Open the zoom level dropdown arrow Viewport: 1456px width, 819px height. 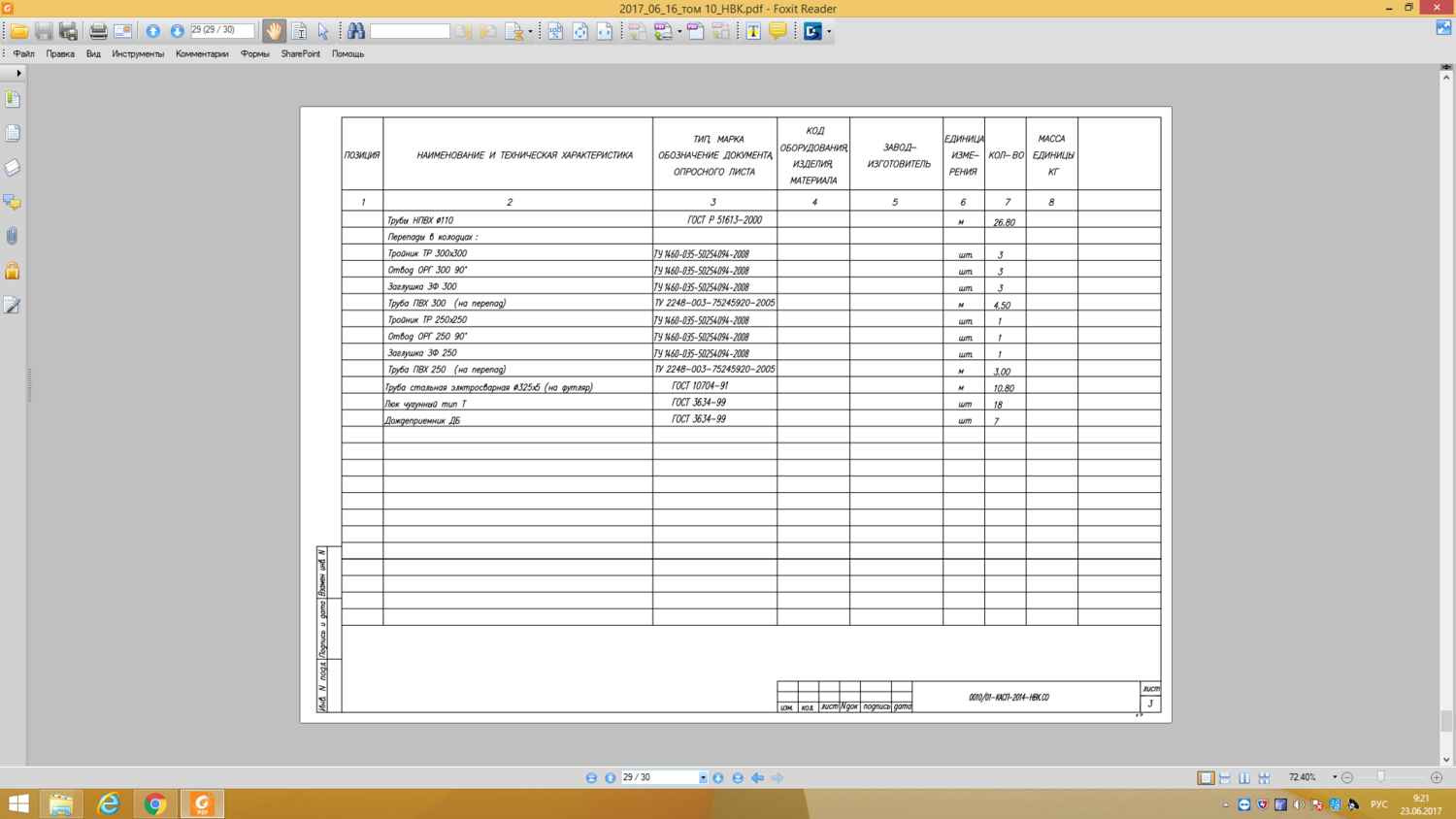click(1335, 777)
